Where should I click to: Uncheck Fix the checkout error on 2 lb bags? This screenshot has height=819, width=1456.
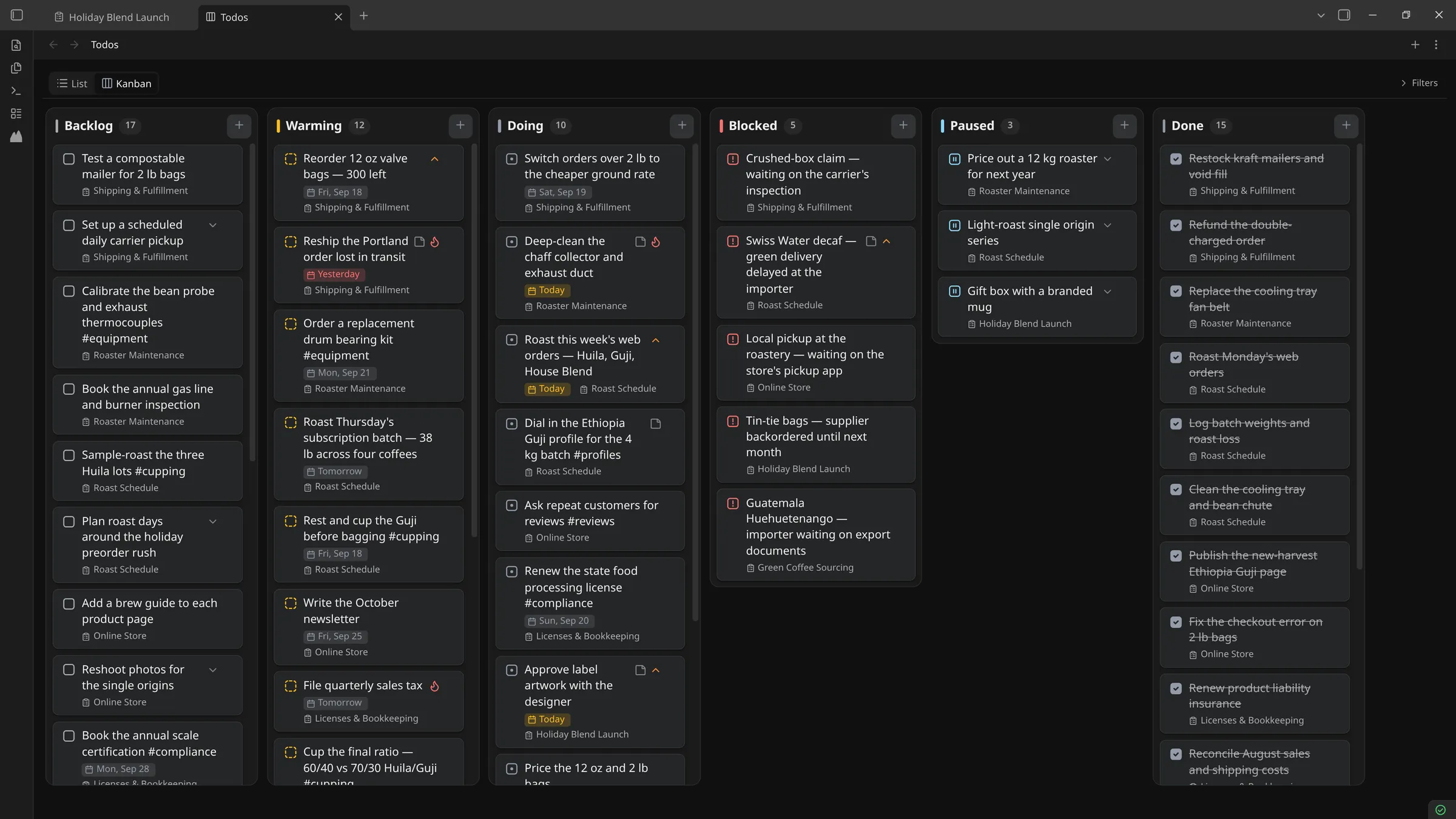click(x=1176, y=622)
